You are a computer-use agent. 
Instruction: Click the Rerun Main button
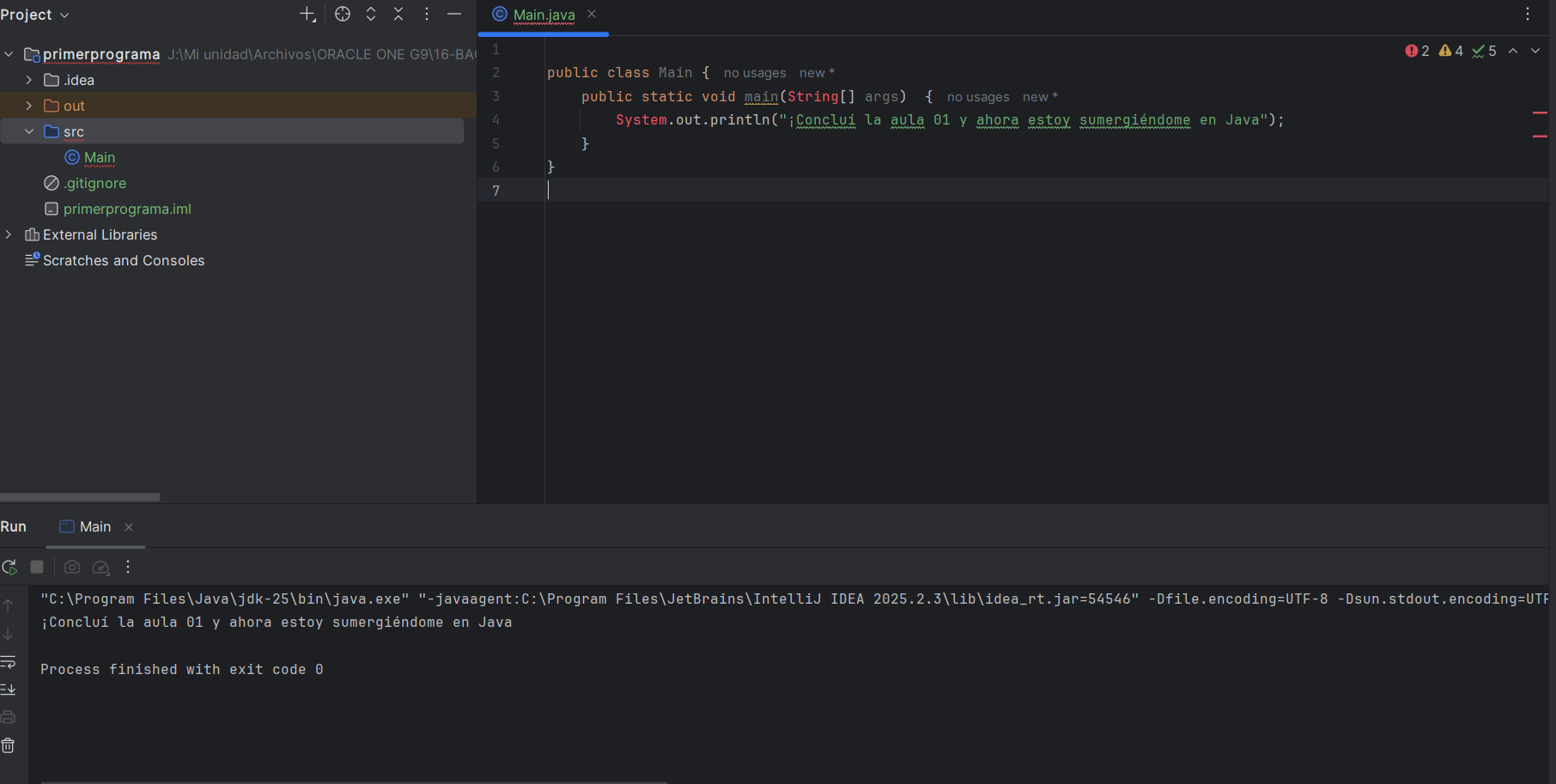[9, 568]
